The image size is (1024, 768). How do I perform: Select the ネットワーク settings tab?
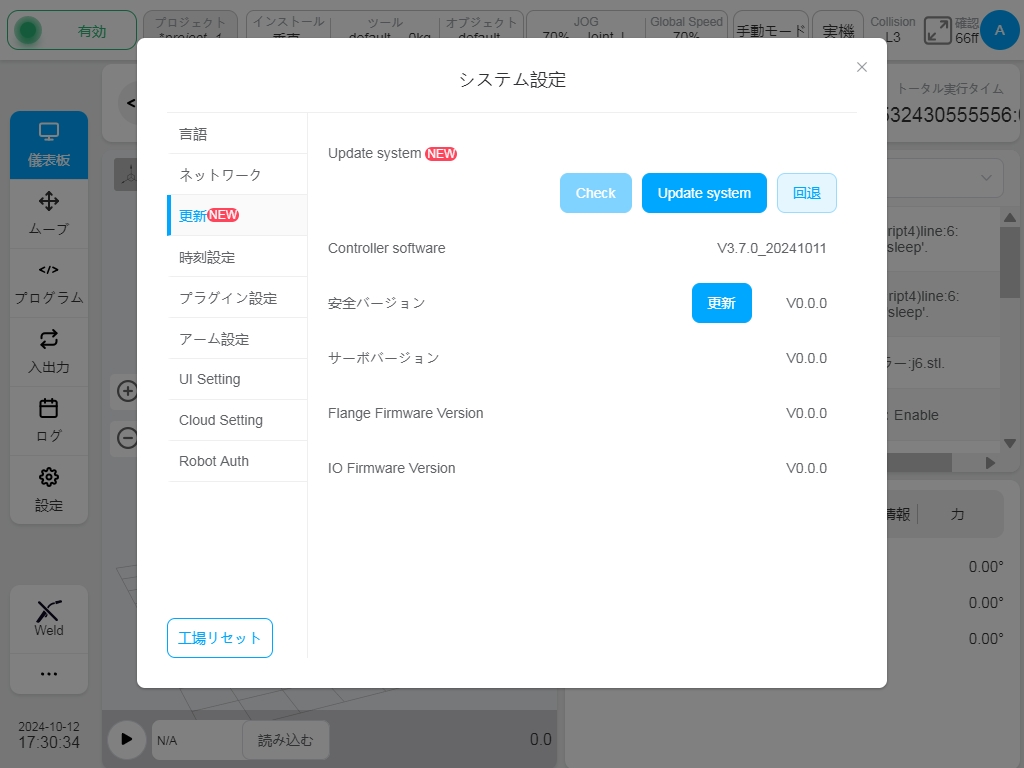[x=237, y=174]
